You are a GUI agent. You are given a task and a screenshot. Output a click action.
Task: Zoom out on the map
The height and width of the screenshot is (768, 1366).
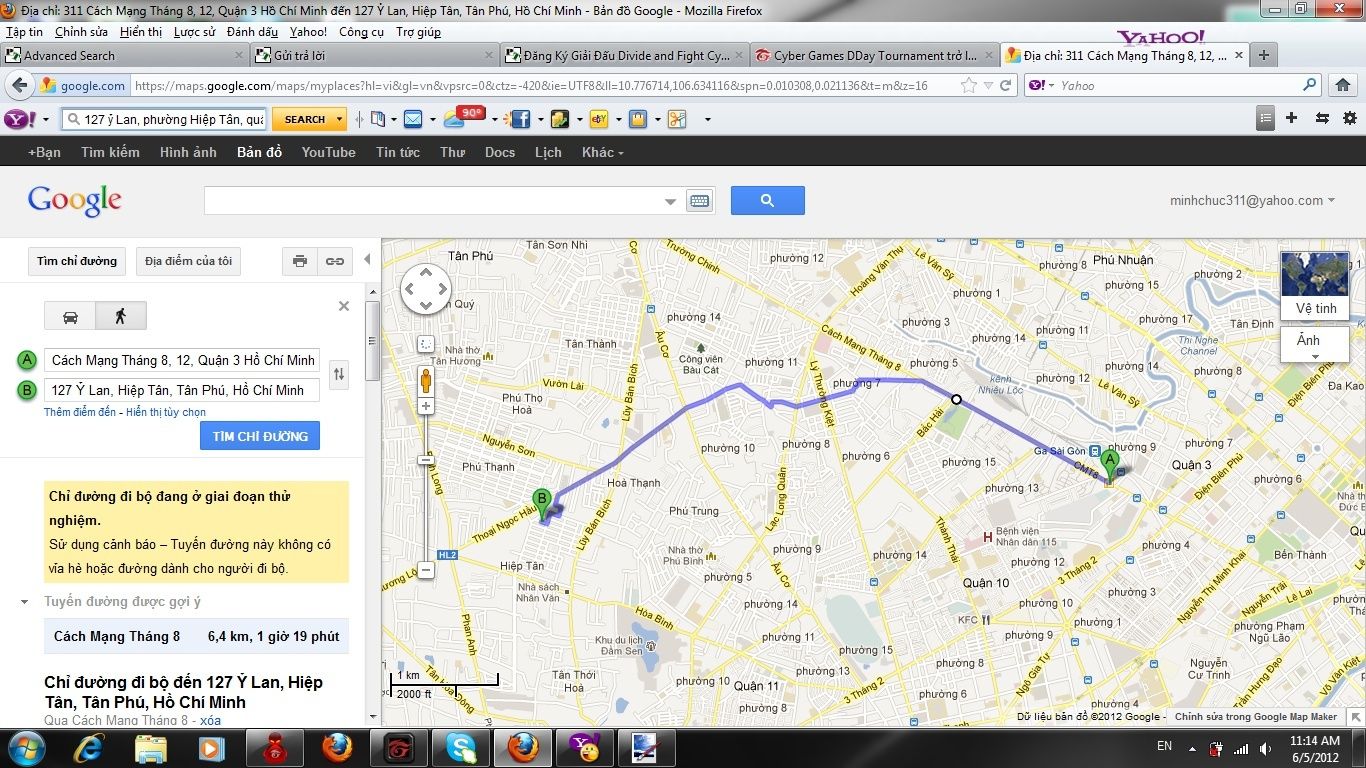(426, 570)
